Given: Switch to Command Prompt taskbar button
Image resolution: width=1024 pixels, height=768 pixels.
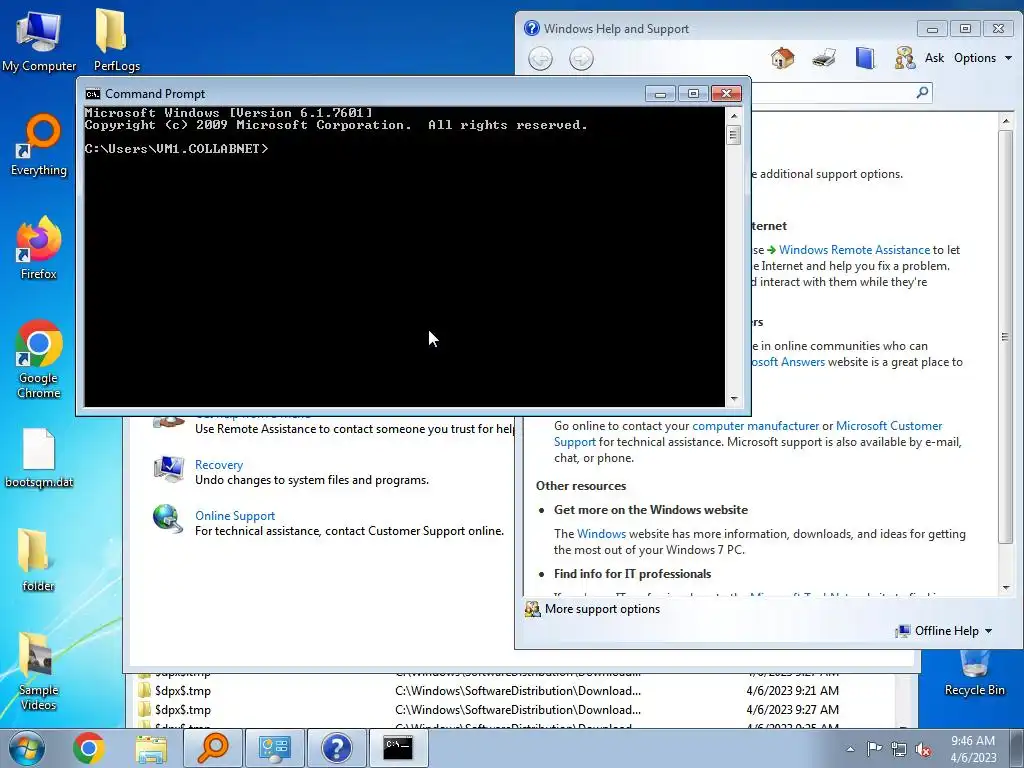Looking at the screenshot, I should (x=398, y=748).
